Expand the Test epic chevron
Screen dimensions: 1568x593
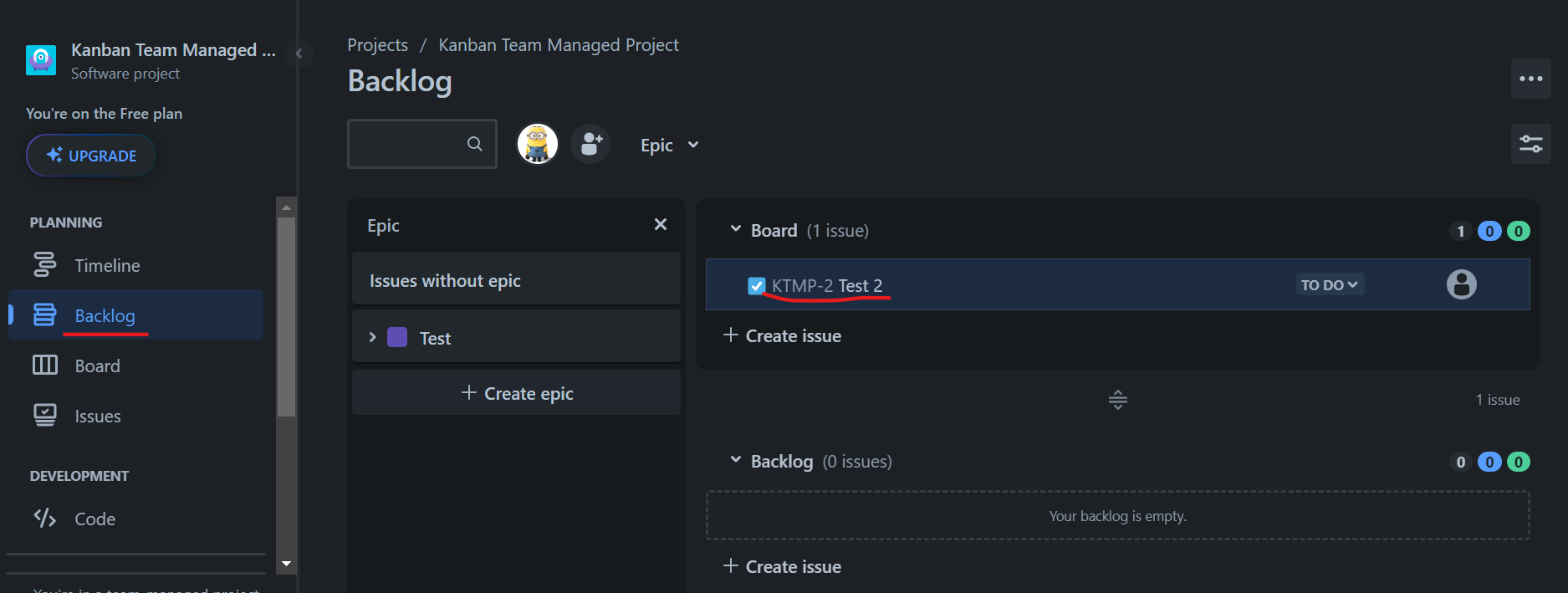pyautogui.click(x=373, y=337)
